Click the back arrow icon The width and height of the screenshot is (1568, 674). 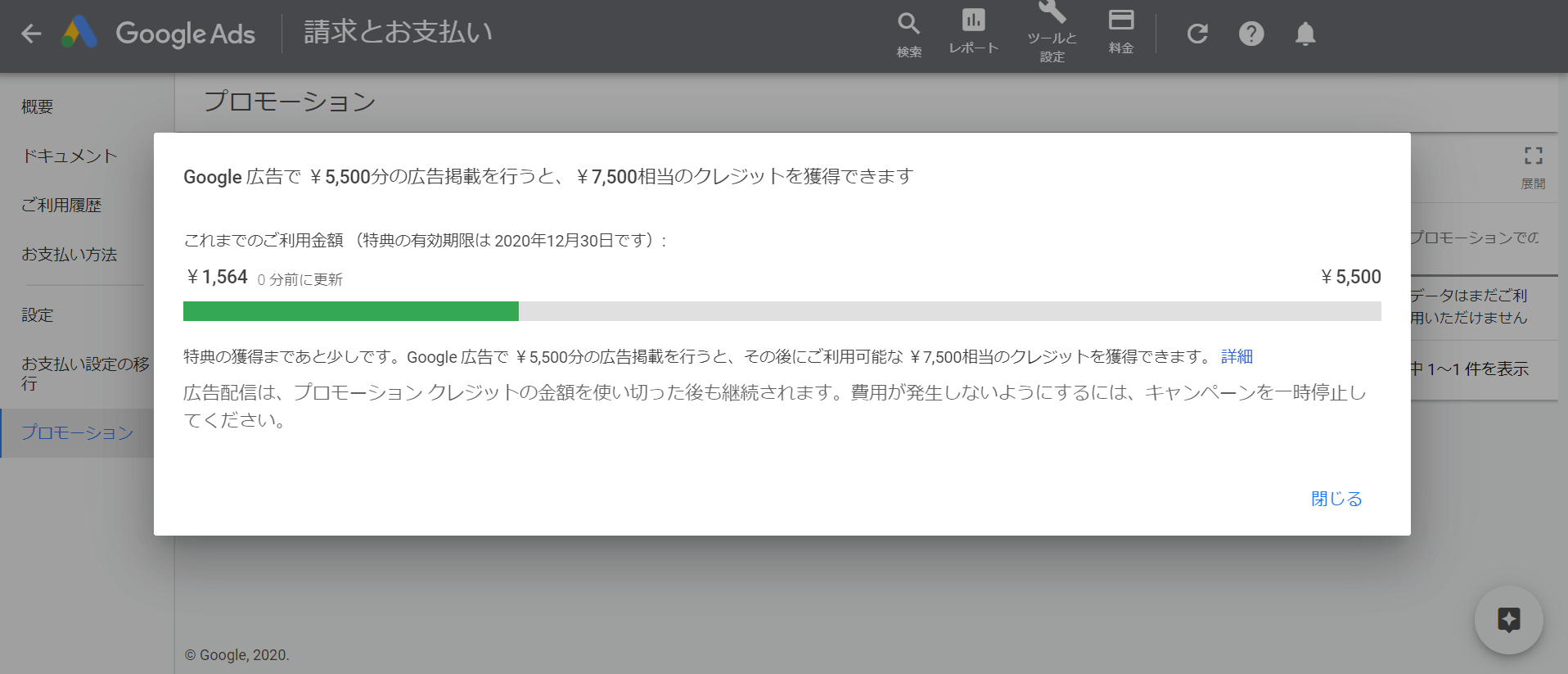pos(31,34)
